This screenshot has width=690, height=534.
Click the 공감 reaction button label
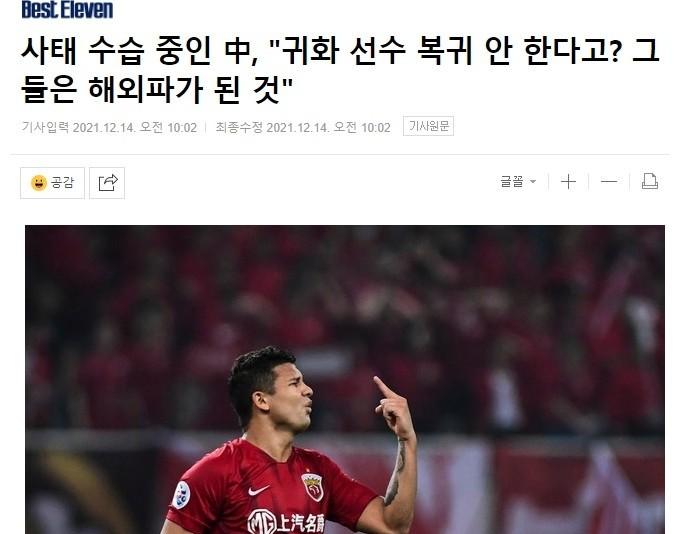62,182
